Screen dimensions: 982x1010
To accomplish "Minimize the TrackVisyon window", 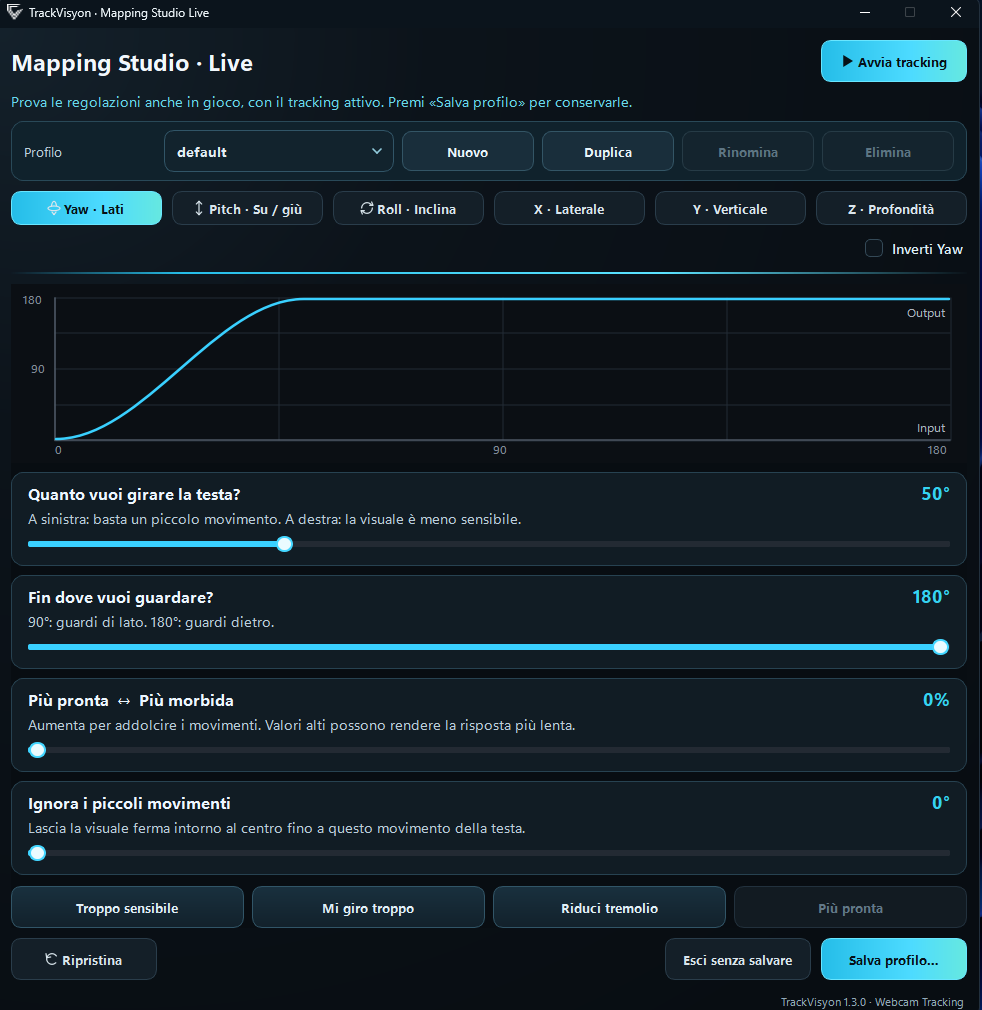I will pyautogui.click(x=865, y=12).
